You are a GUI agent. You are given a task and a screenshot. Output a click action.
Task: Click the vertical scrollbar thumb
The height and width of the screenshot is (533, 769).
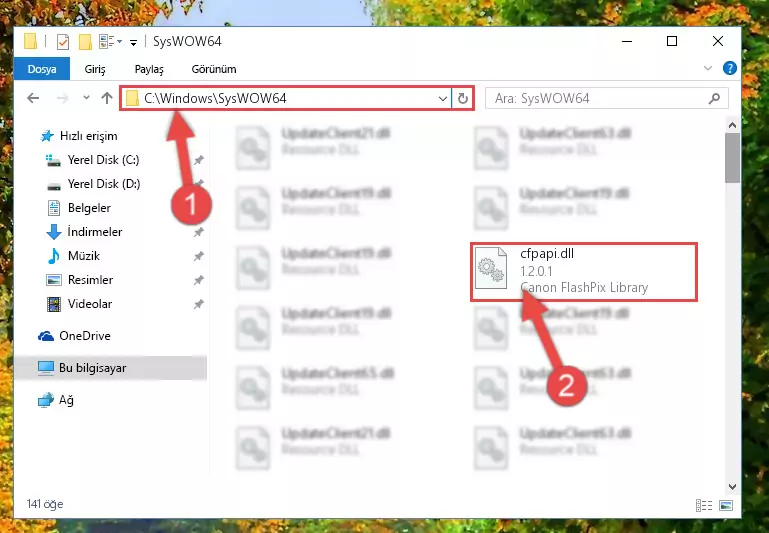(x=732, y=157)
